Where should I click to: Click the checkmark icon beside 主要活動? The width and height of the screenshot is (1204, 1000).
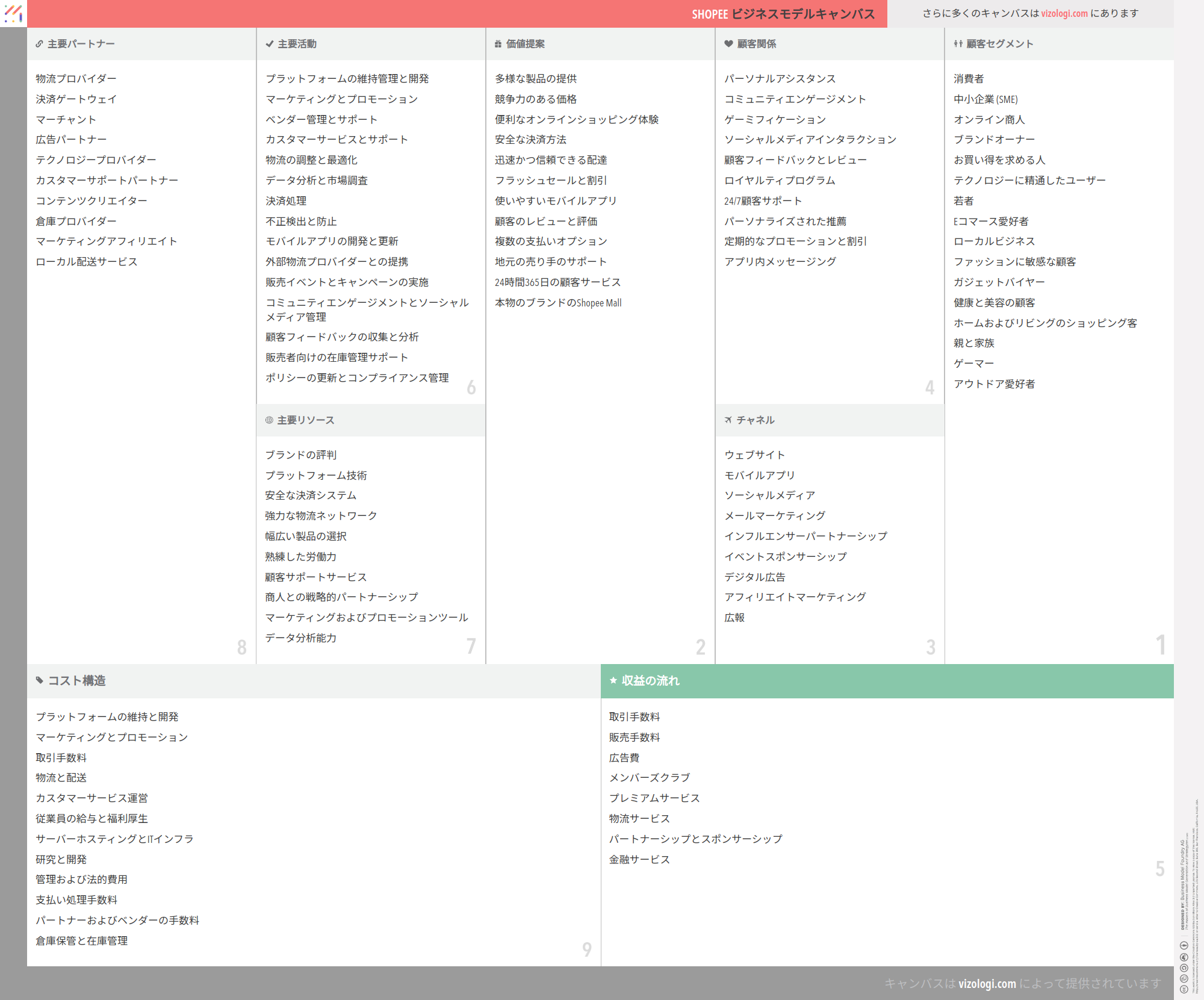tap(269, 44)
